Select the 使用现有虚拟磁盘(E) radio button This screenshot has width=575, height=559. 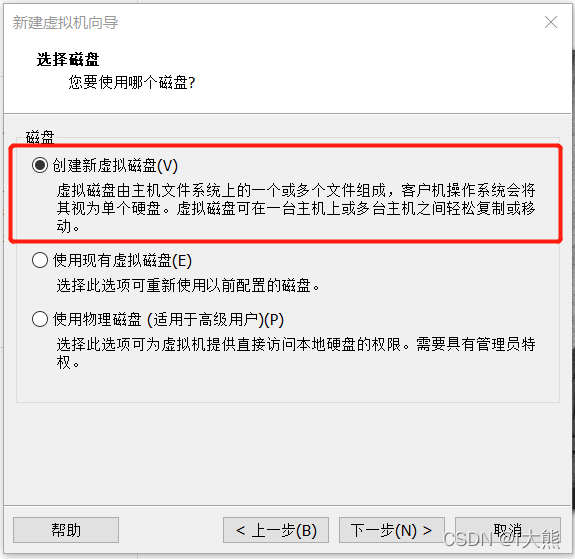[x=40, y=260]
